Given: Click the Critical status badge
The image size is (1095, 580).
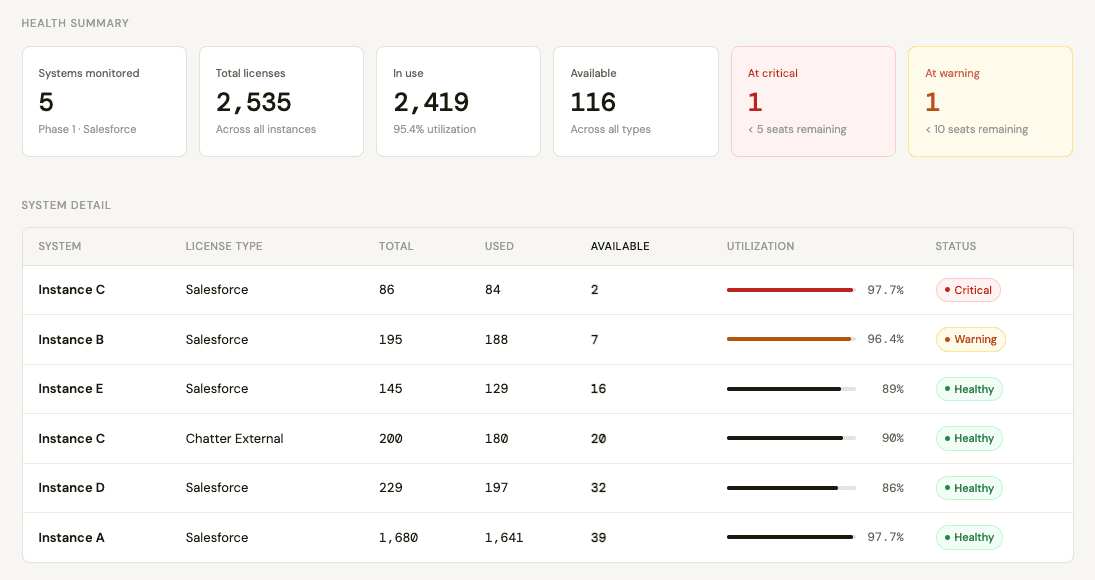Looking at the screenshot, I should [x=968, y=290].
